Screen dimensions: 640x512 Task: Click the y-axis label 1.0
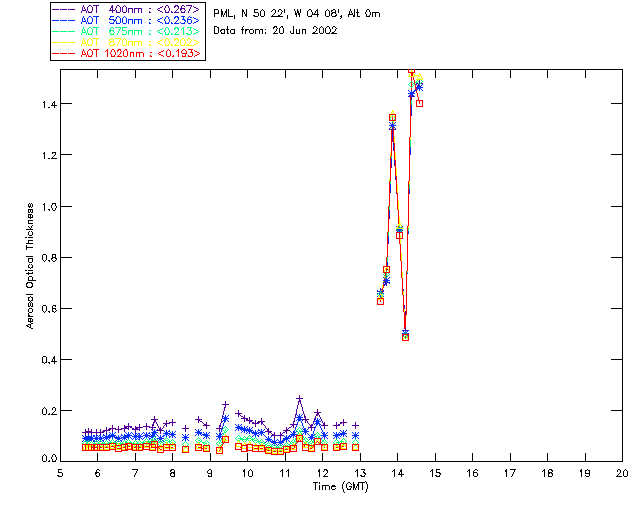point(49,207)
